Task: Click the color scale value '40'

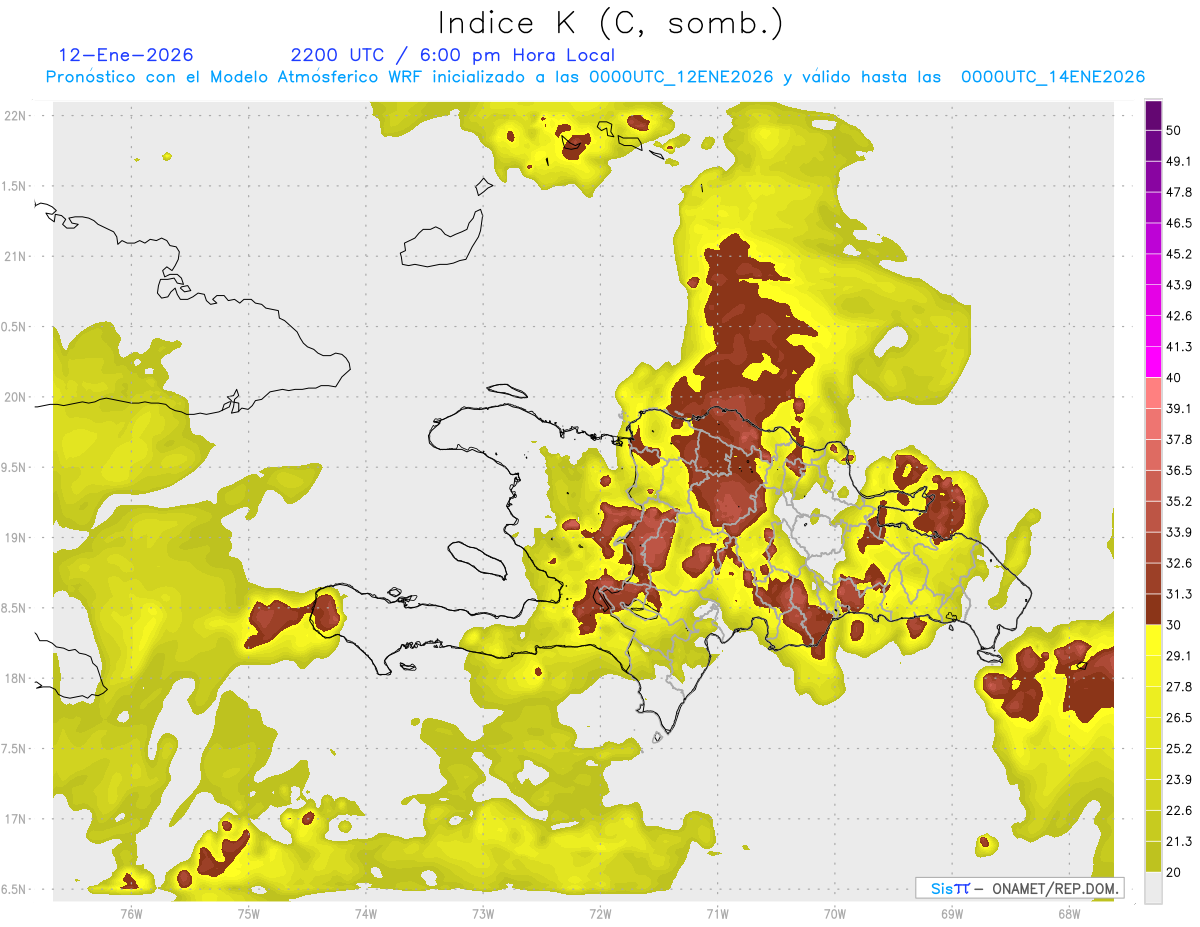Action: tap(1175, 378)
